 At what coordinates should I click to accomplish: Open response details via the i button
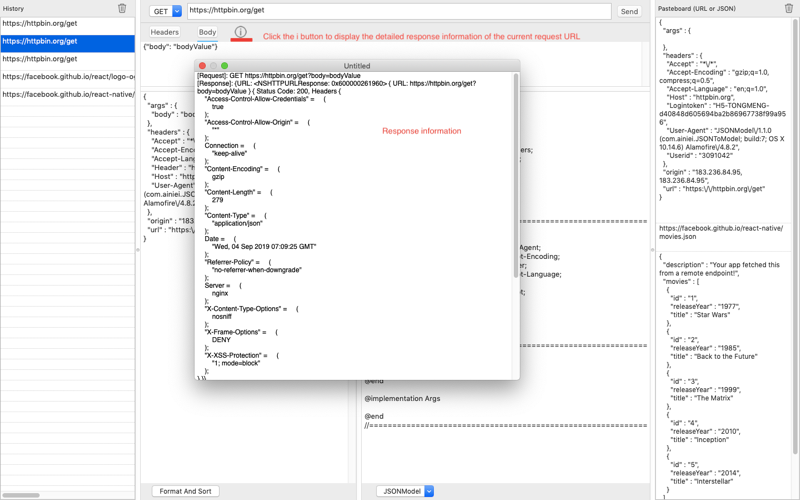click(241, 32)
